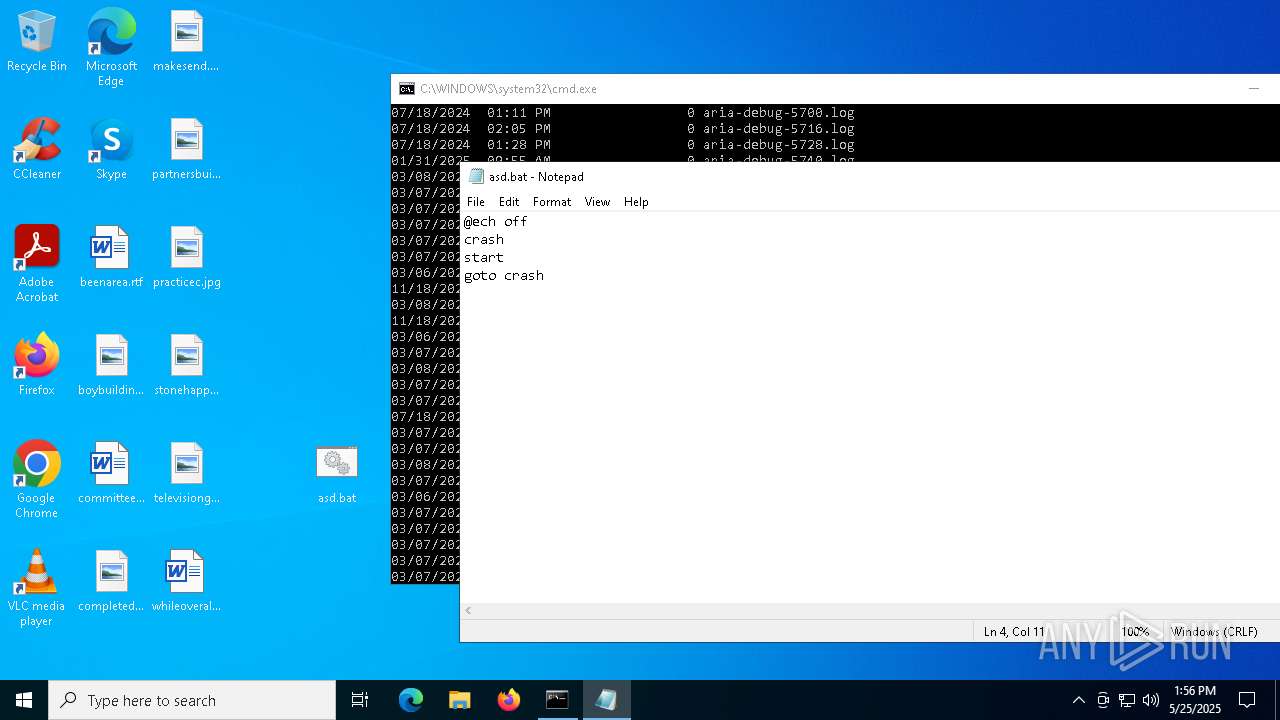Click the Windows Start button

click(x=24, y=700)
